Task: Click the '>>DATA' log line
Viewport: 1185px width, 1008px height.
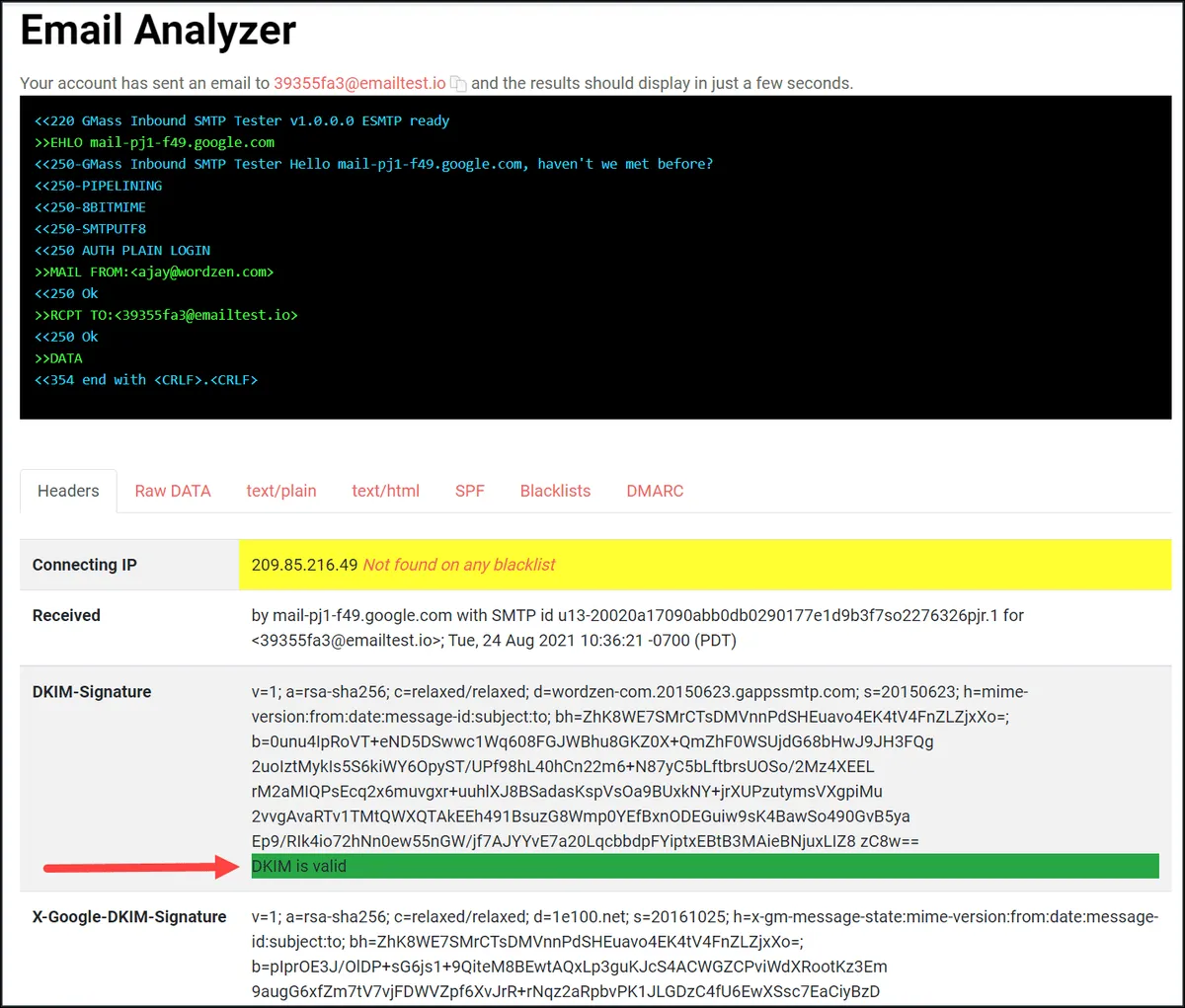Action: (x=58, y=358)
